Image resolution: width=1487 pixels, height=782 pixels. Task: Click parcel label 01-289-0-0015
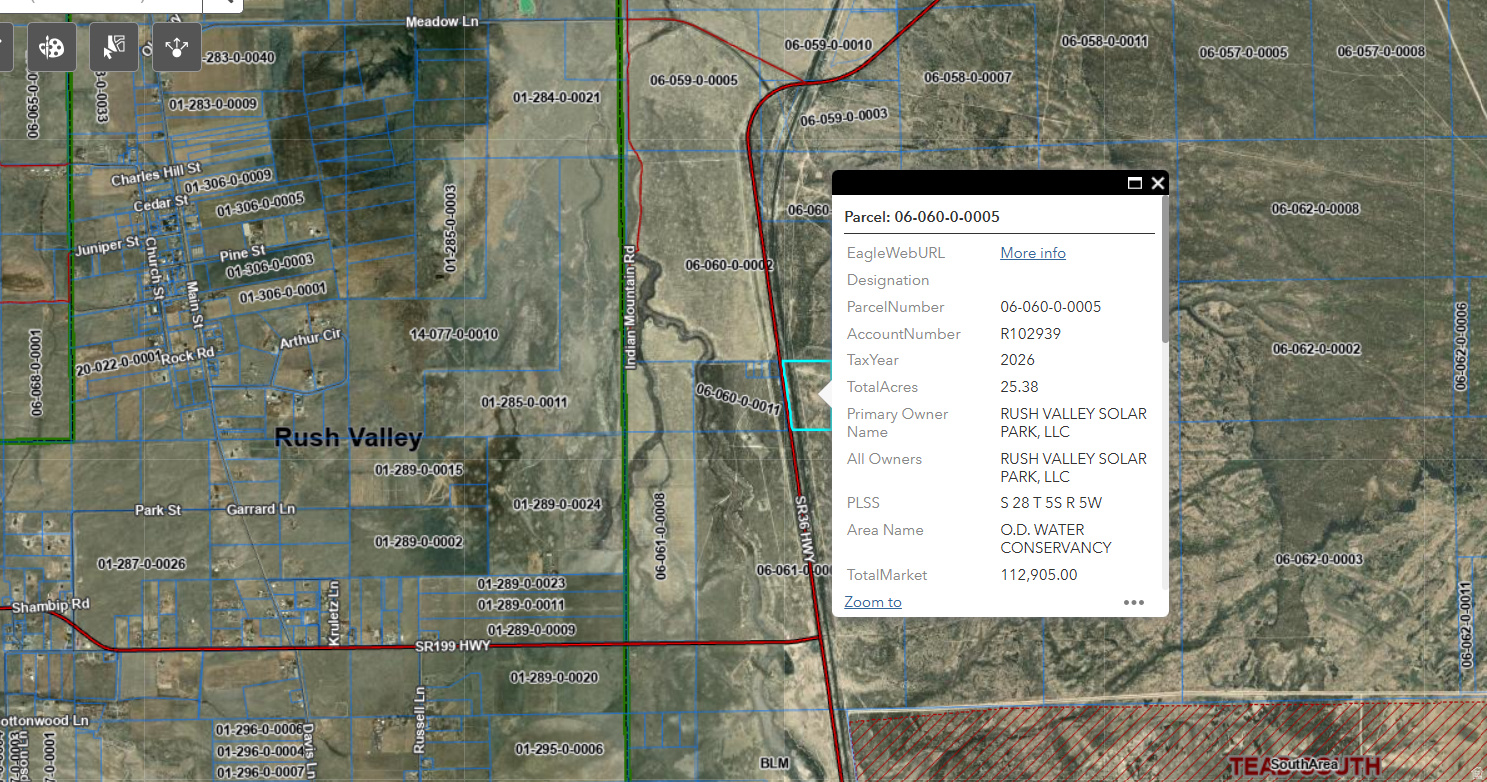419,470
